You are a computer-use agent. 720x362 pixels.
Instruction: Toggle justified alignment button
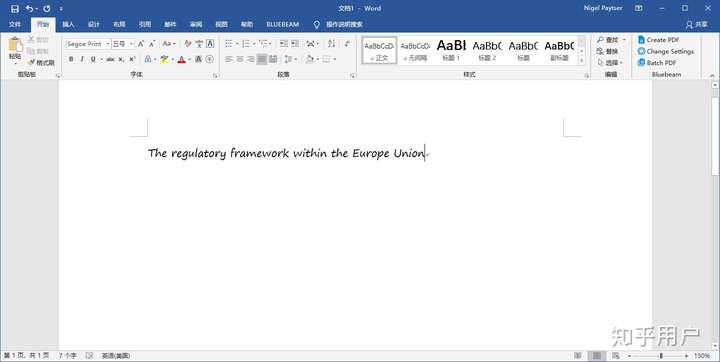click(x=262, y=59)
